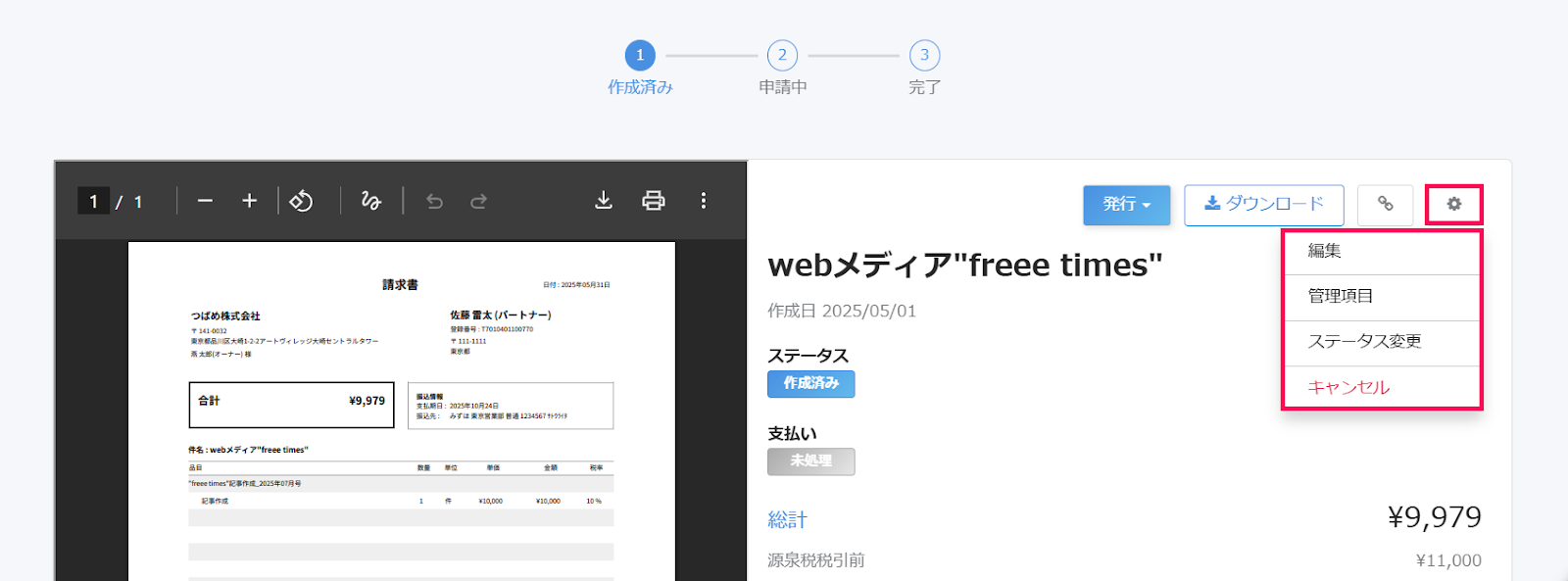Click step 1 作成済み circle
The image size is (1568, 581).
click(640, 55)
